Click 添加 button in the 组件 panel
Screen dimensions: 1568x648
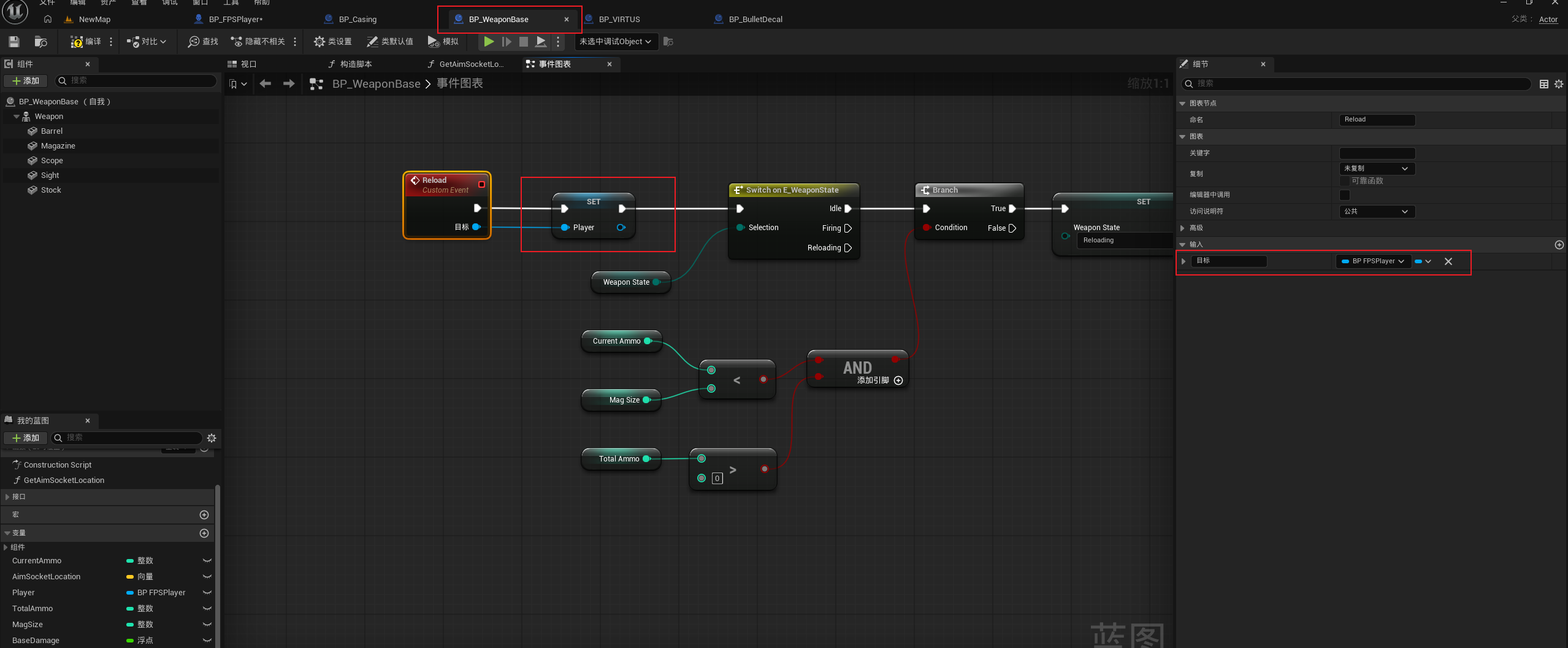tap(26, 81)
